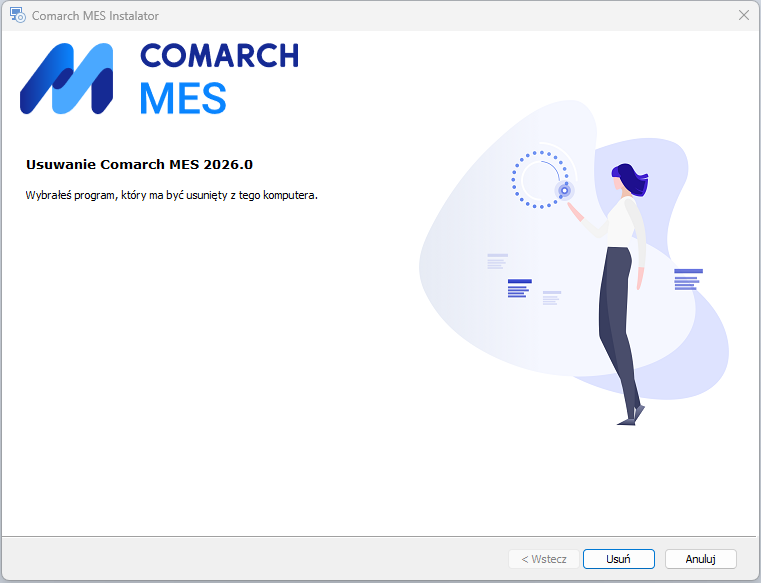Select the dotted circular dial in the illustration
Screen dimensions: 761x583
point(539,180)
